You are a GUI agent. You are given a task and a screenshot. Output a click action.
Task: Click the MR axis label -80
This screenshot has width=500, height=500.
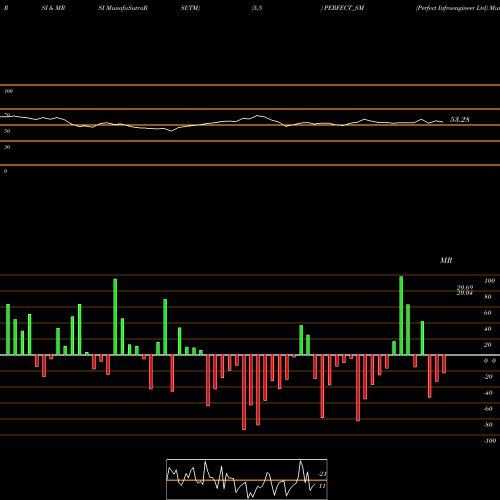[488, 425]
